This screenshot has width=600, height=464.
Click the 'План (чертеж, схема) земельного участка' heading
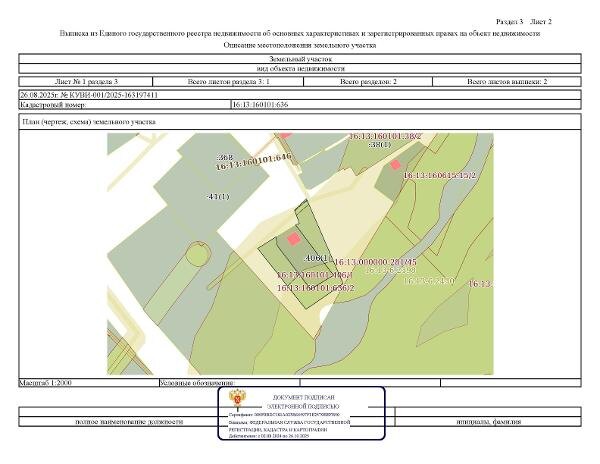89,122
